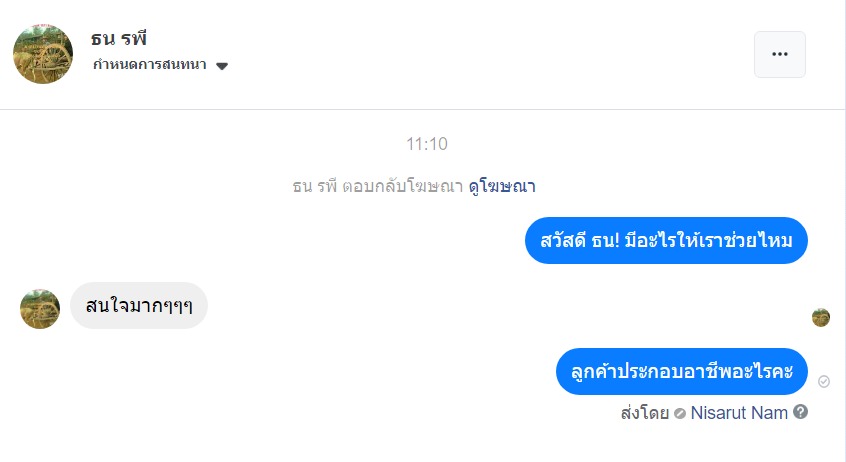
Task: Click the ส่งโดย label
Action: pyautogui.click(x=644, y=412)
